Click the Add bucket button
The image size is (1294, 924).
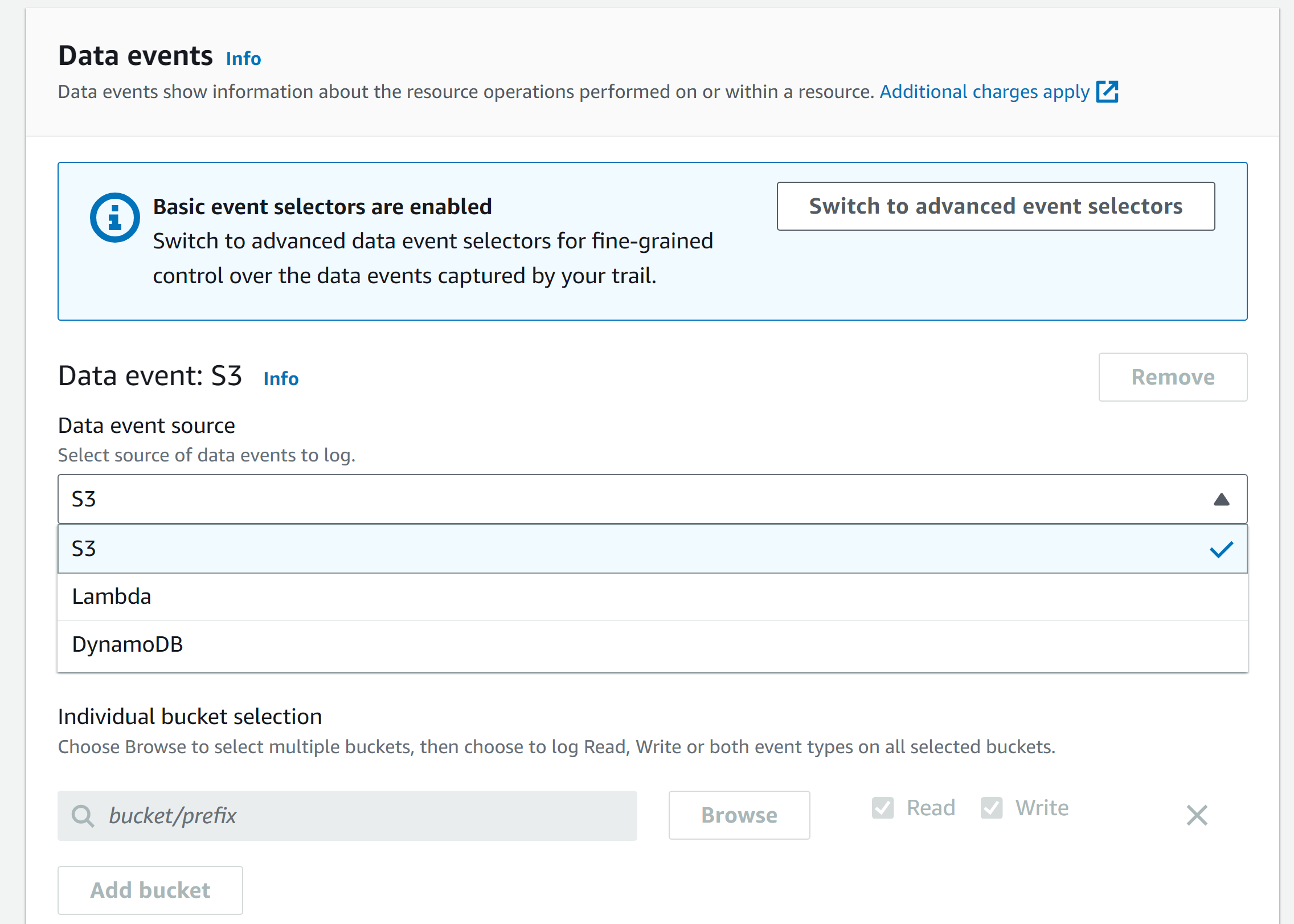tap(150, 890)
